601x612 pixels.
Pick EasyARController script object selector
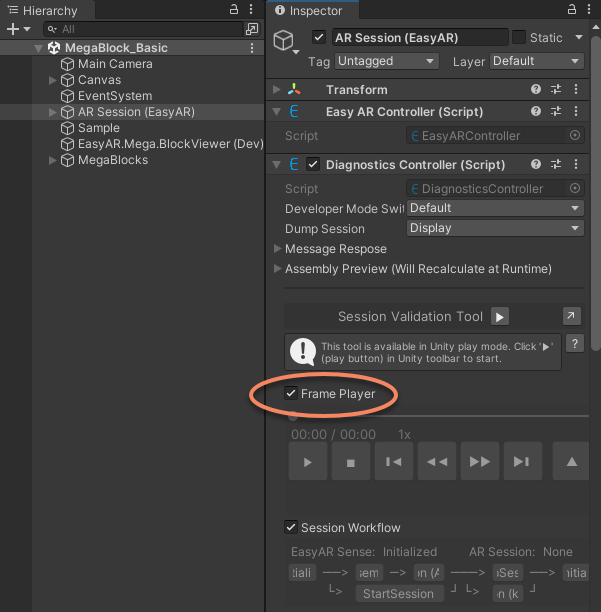575,135
